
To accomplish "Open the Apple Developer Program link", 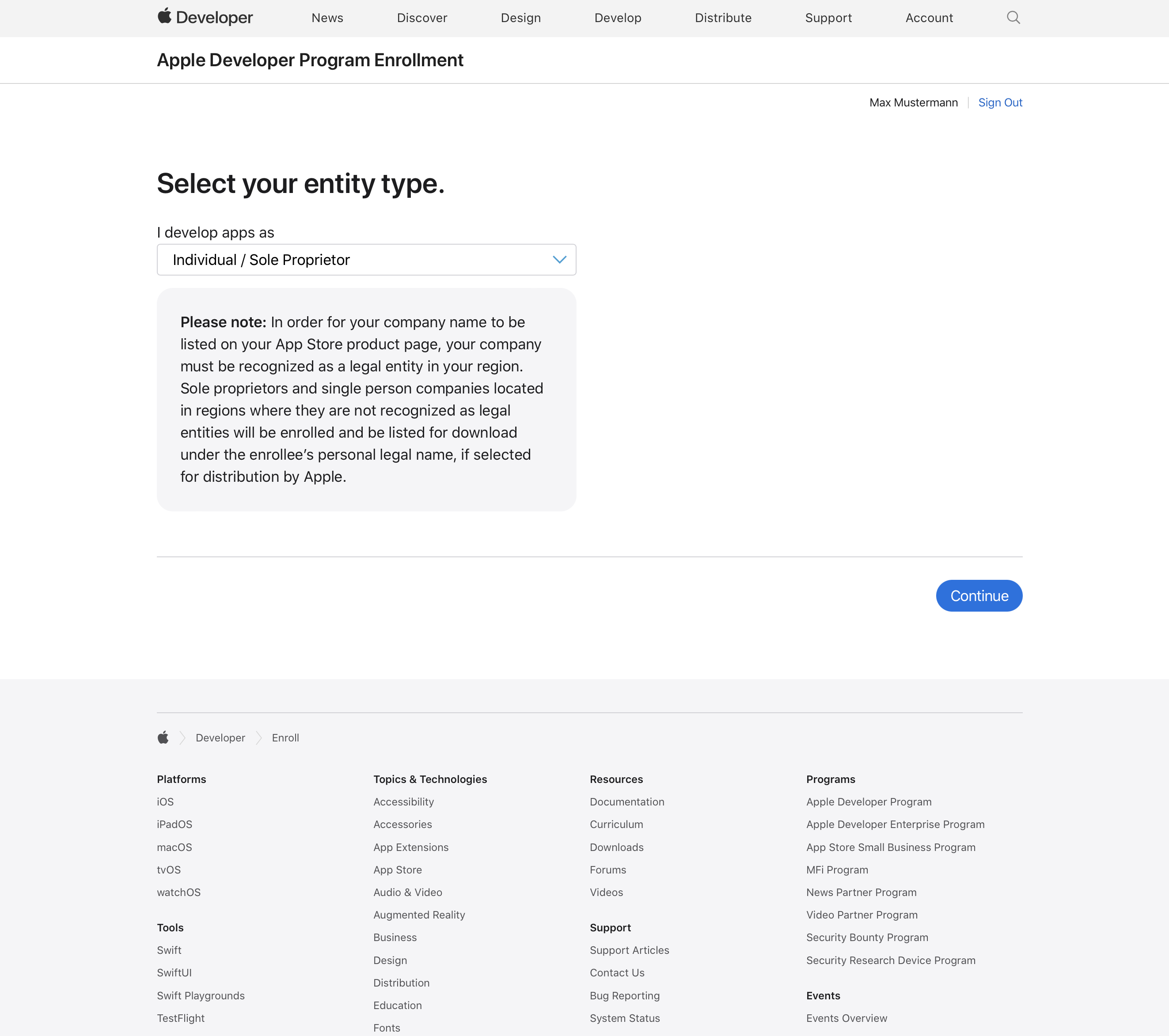I will 869,802.
